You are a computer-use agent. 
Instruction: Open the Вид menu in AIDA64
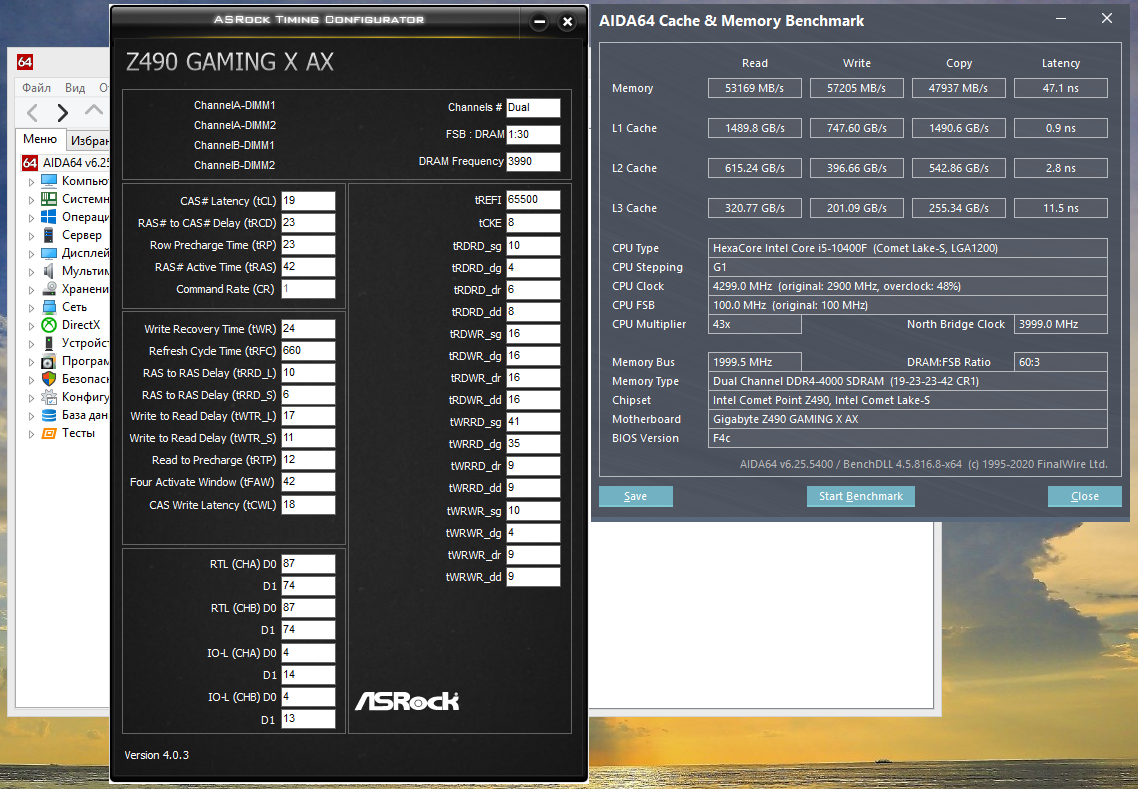click(x=75, y=88)
